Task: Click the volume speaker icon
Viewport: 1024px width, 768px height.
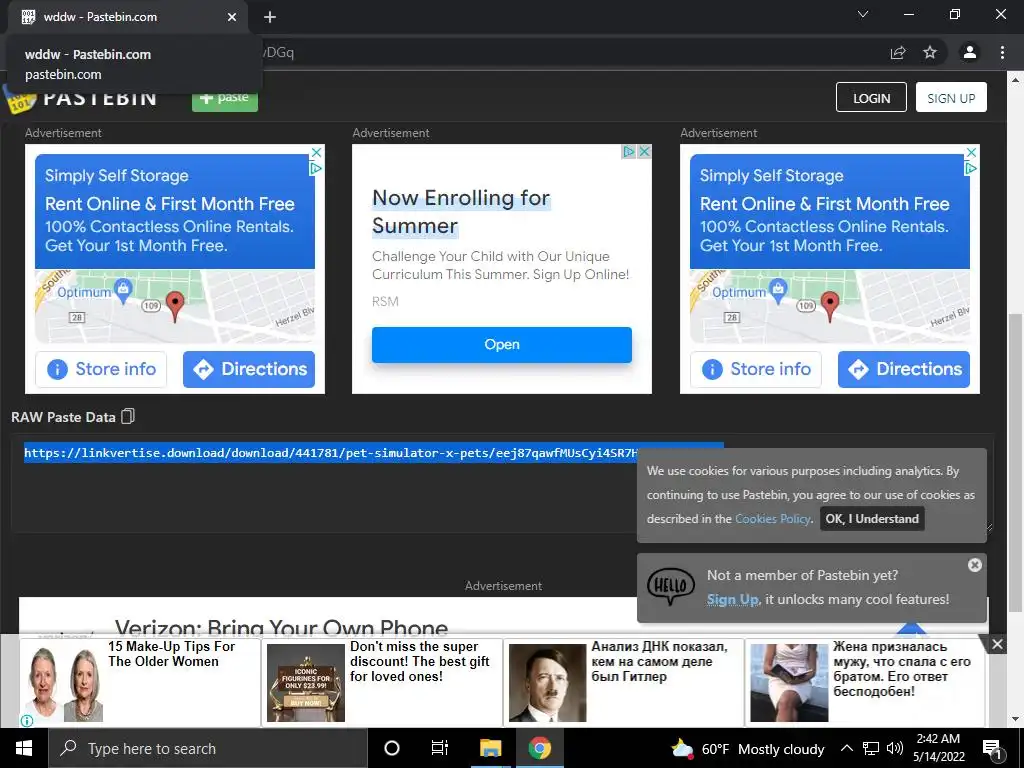Action: pyautogui.click(x=895, y=748)
